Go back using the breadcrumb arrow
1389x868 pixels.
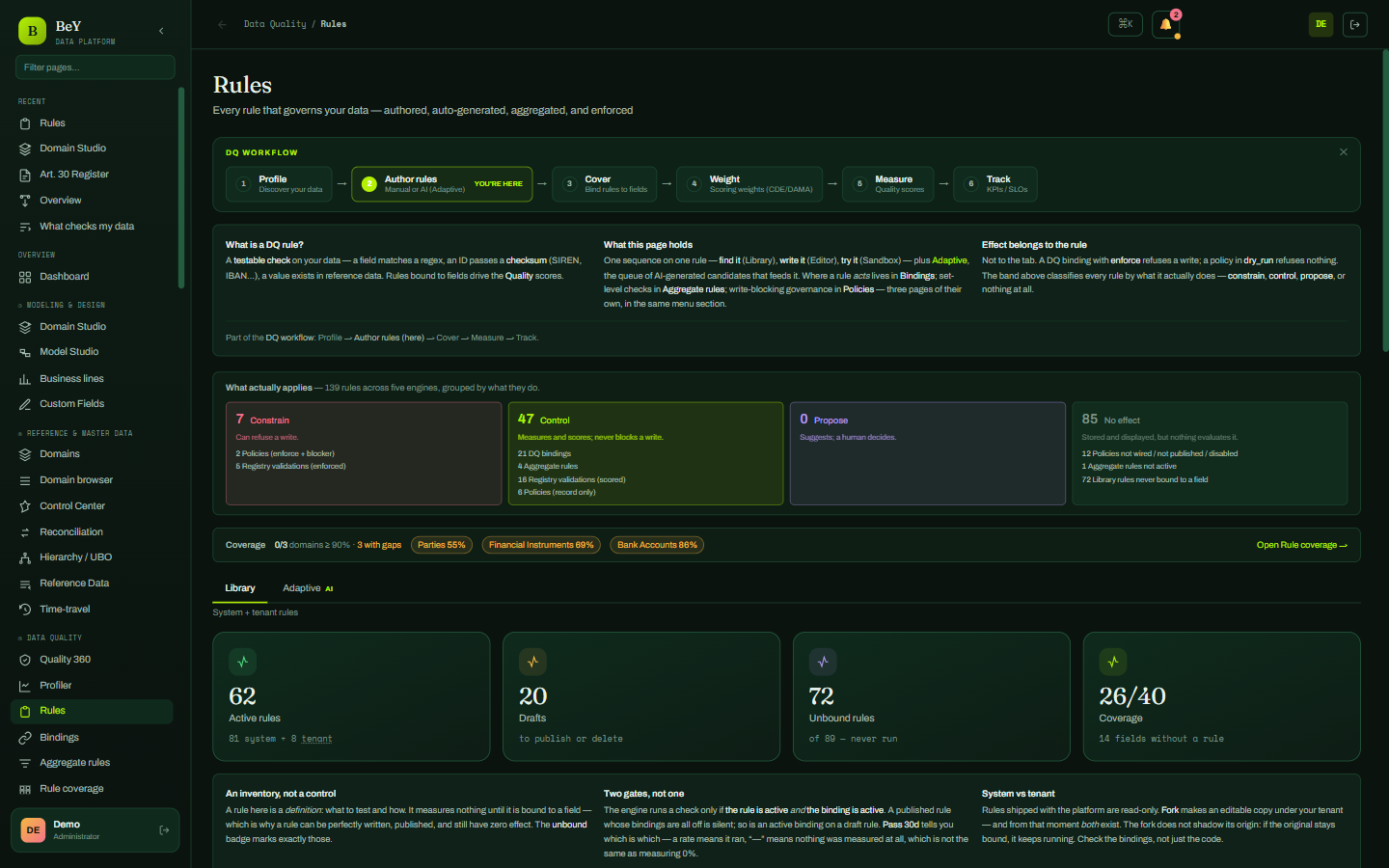[223, 24]
